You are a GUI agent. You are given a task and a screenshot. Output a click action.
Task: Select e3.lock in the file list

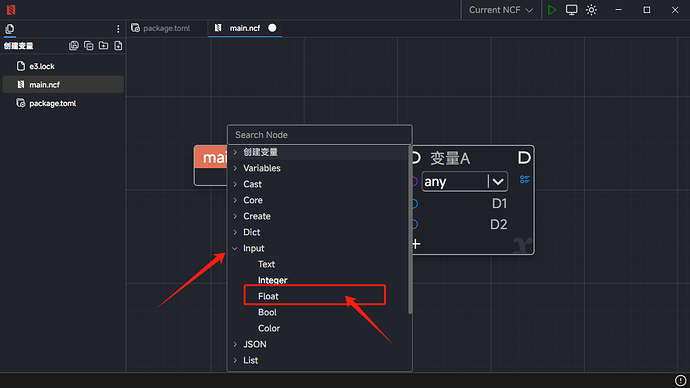63,66
